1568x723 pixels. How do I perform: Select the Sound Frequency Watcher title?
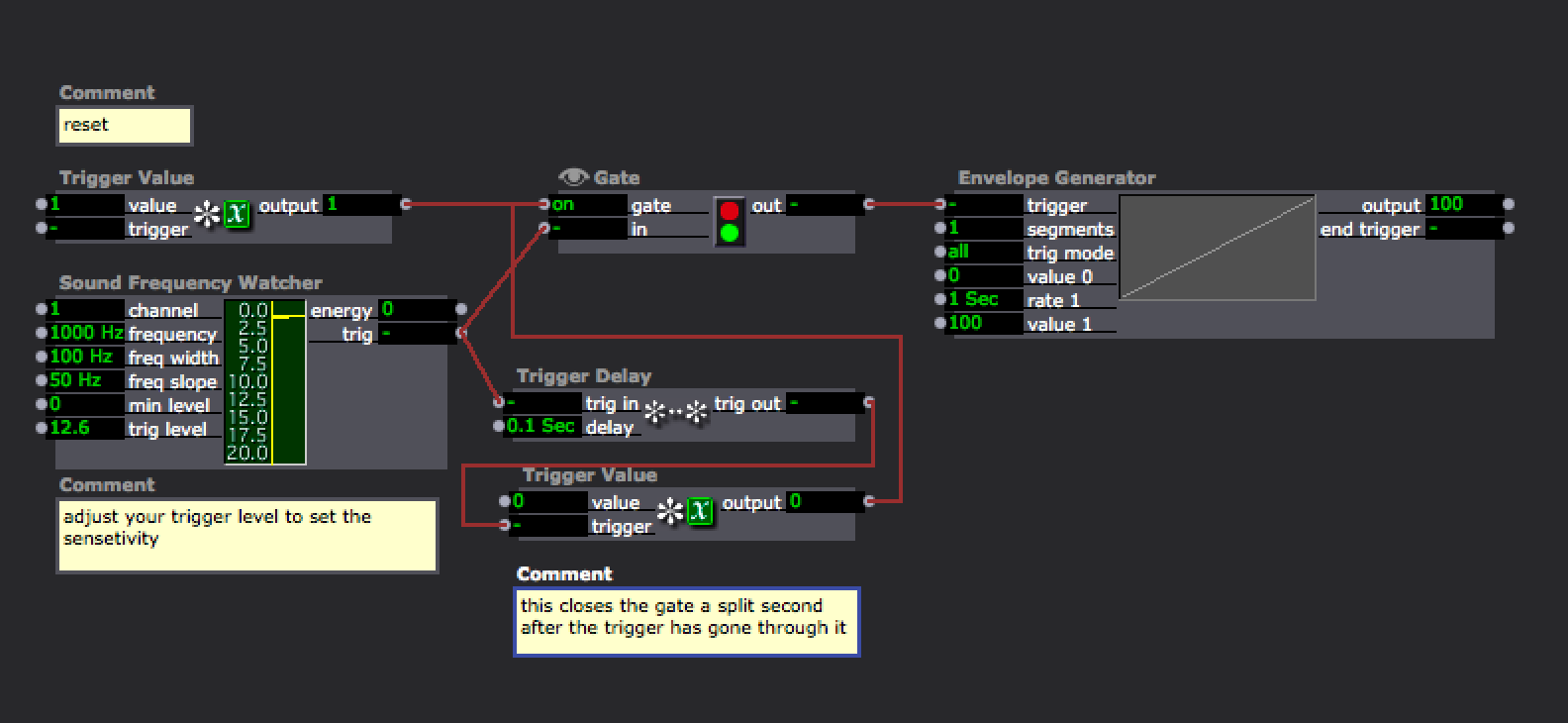(x=190, y=283)
